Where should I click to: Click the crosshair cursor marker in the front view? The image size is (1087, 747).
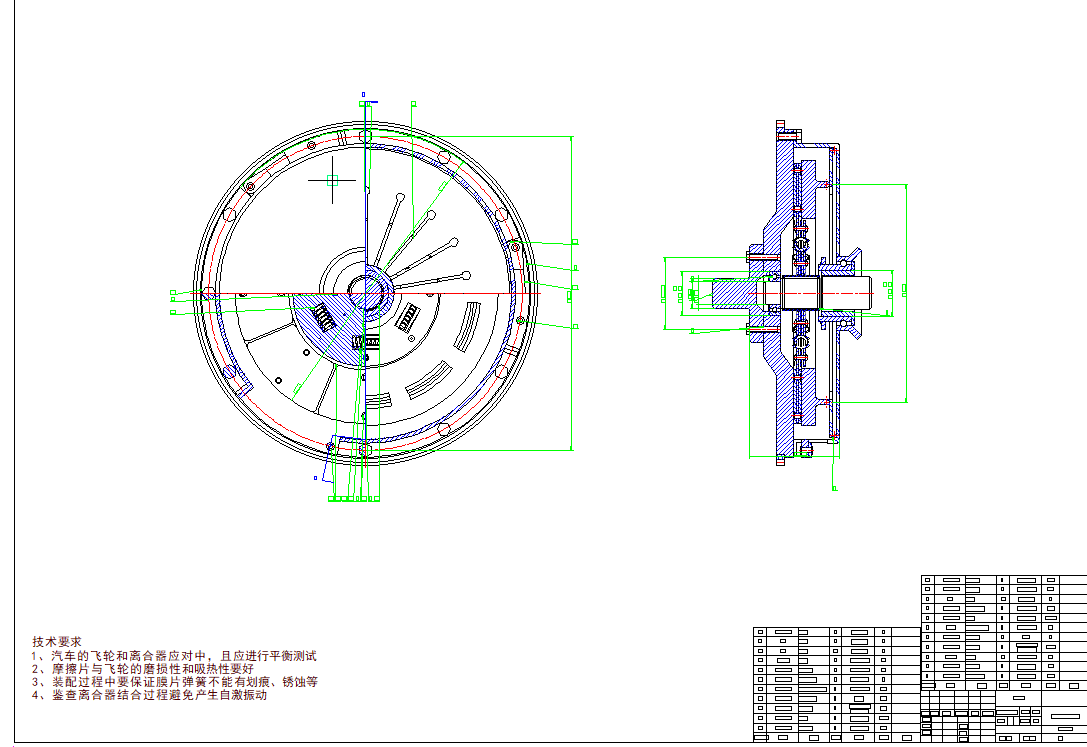pos(332,180)
